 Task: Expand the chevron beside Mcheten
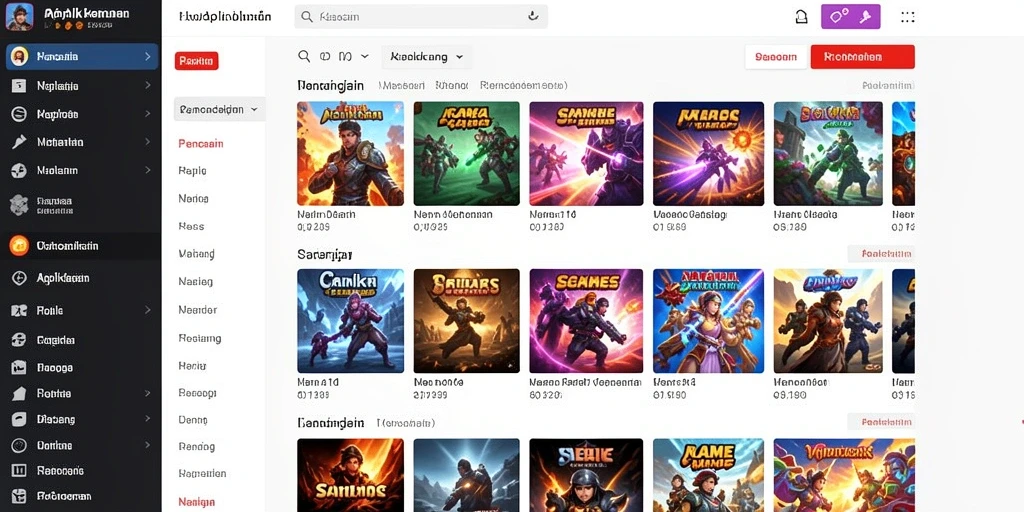click(x=148, y=142)
